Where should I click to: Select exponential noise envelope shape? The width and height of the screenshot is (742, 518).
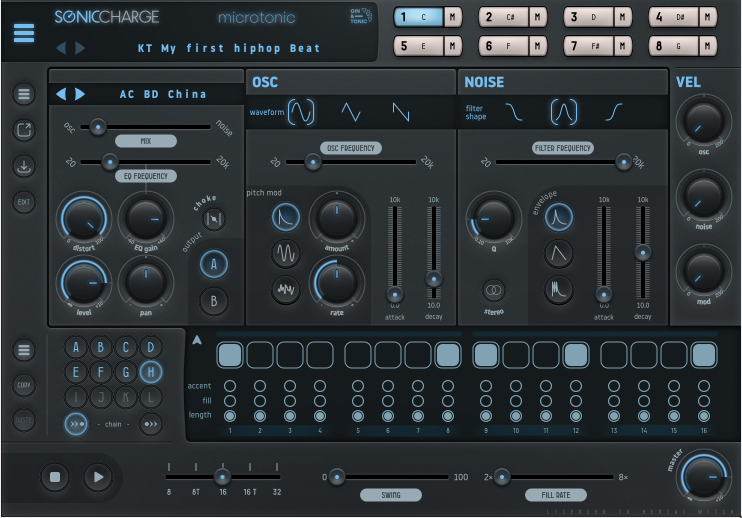558,217
